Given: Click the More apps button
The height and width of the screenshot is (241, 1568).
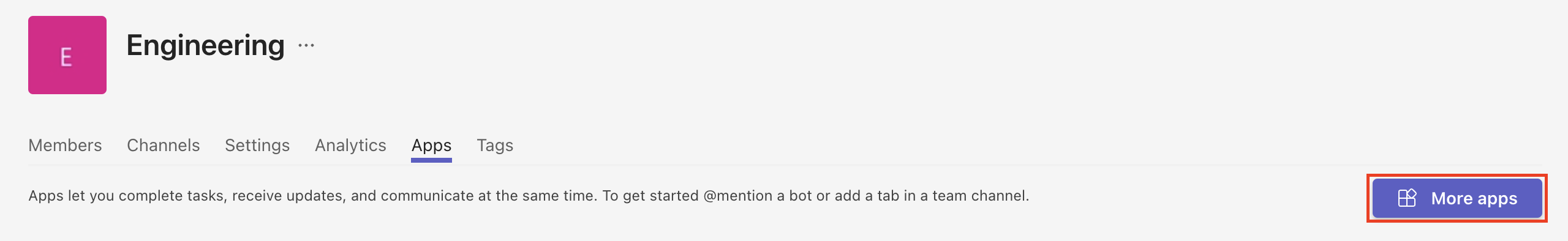Looking at the screenshot, I should coord(1457,198).
